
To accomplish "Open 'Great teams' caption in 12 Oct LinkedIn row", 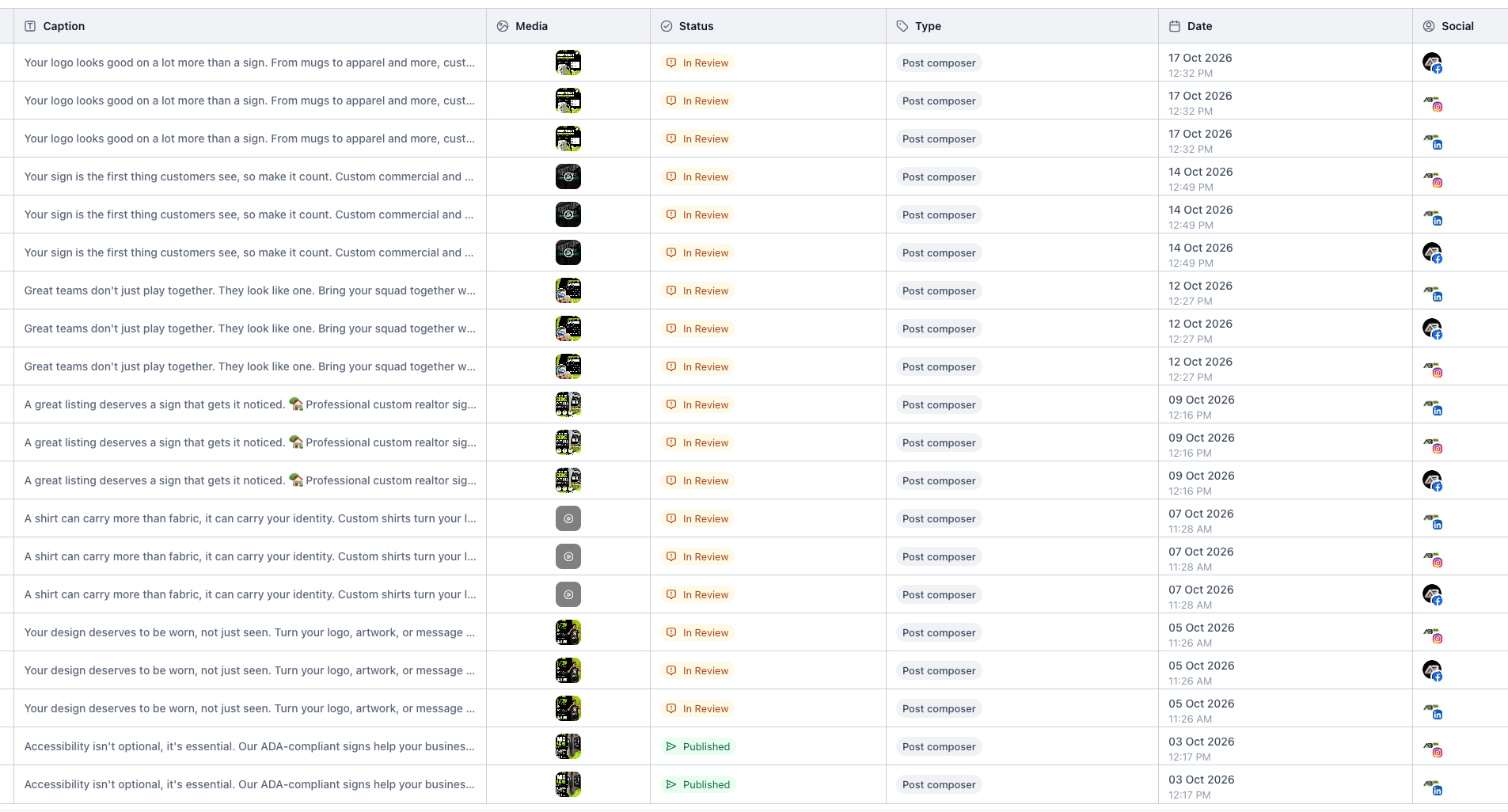I will tap(249, 290).
